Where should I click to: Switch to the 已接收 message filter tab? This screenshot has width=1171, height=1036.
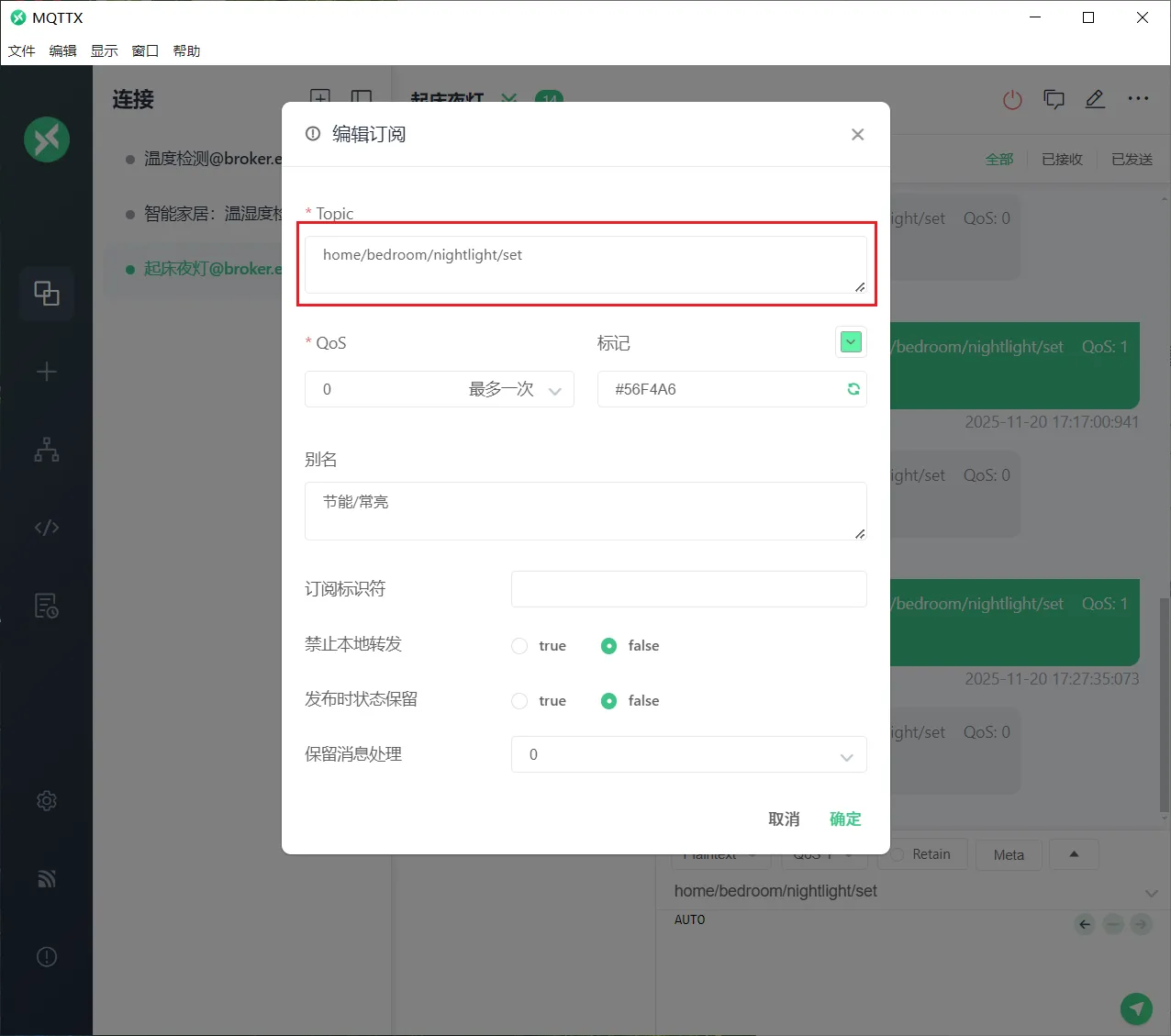(1062, 159)
